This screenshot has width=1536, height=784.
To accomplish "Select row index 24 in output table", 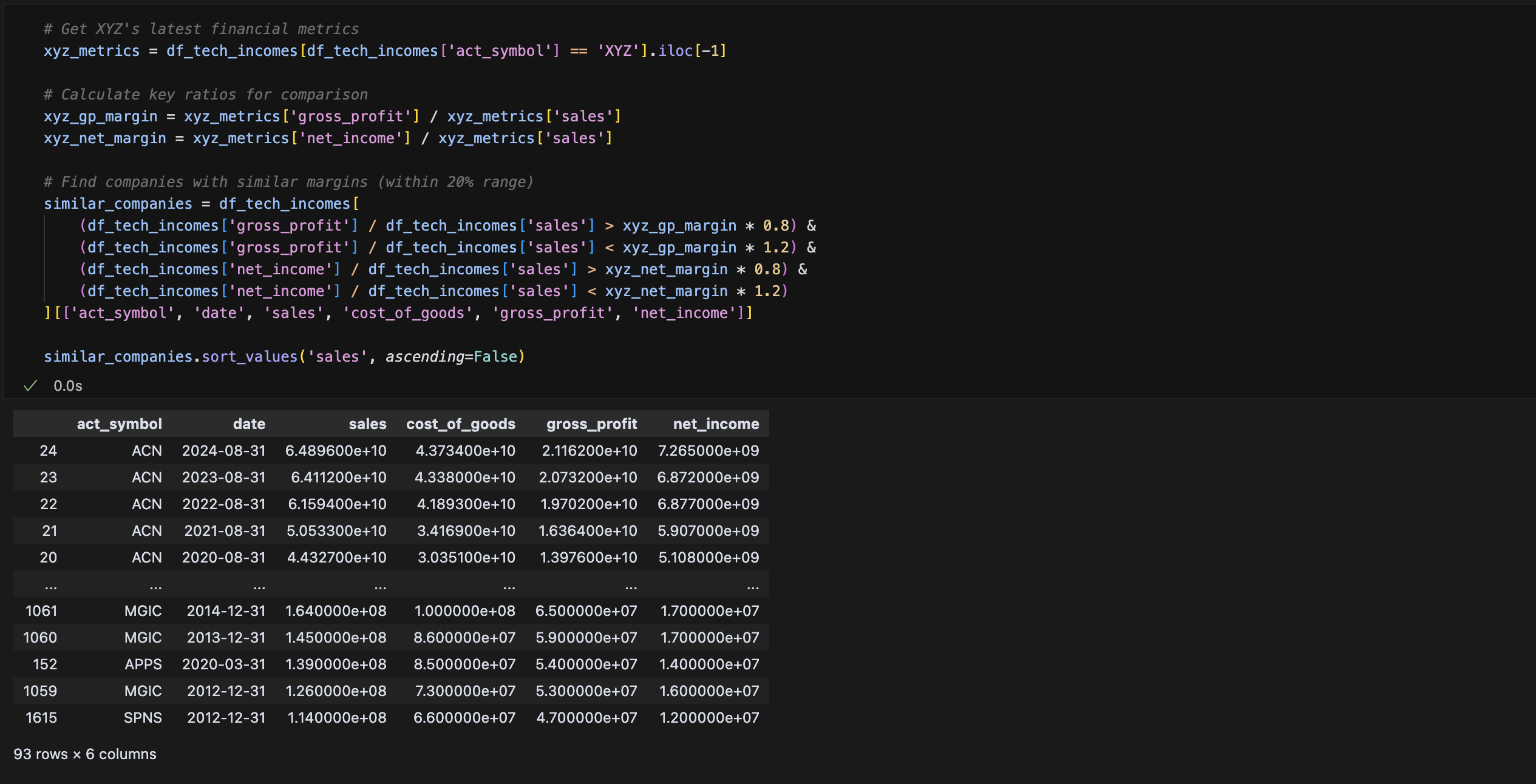I will 48,451.
